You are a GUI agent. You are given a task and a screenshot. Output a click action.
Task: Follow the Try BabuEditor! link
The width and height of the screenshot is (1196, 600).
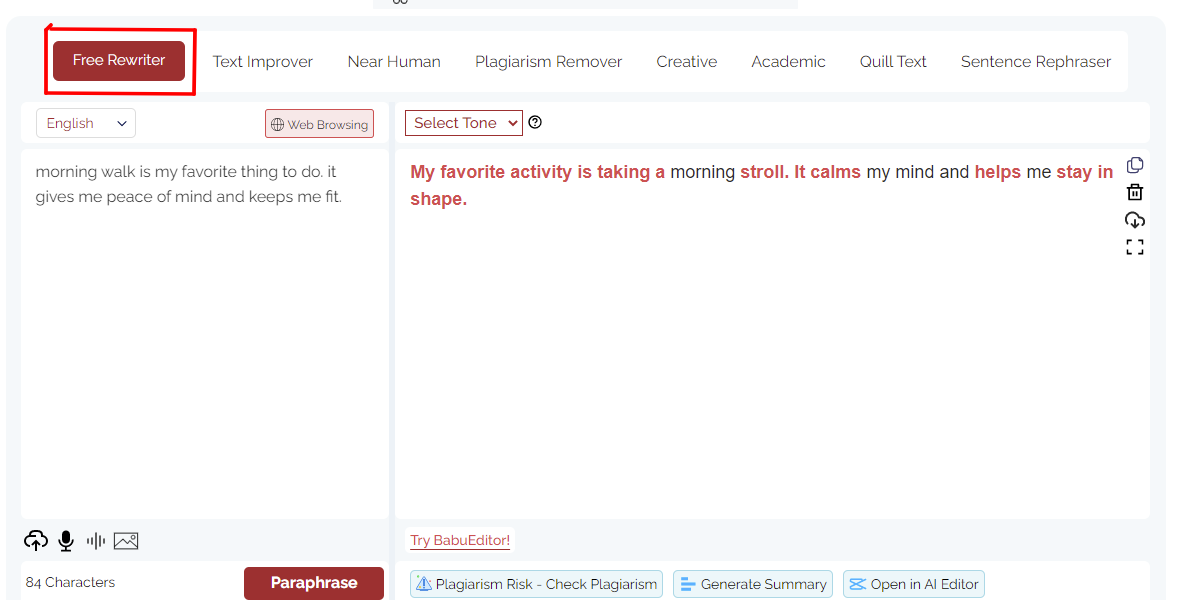click(460, 540)
